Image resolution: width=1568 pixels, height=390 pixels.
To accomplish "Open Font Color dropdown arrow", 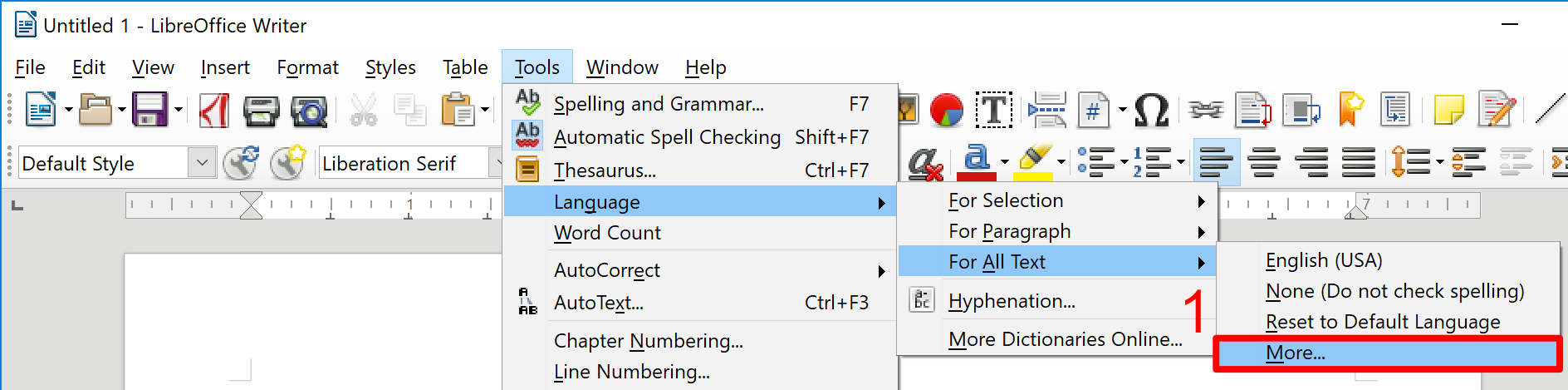I will [1004, 162].
